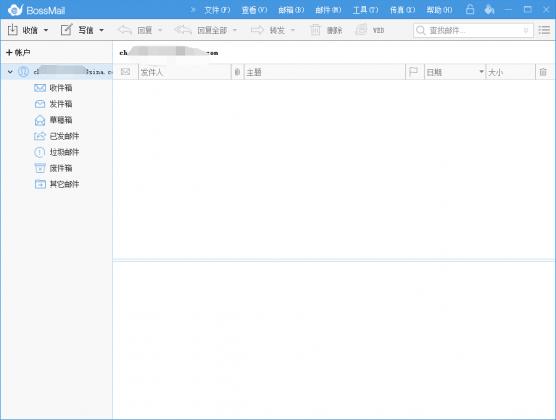Click the lock icon in the title bar

pyautogui.click(x=470, y=9)
